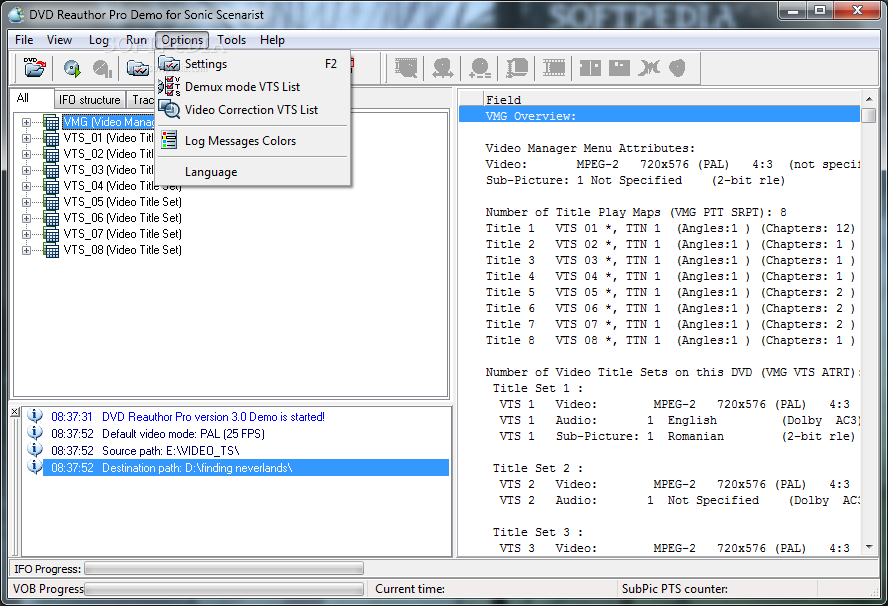Select the VTS_06 (Video Title Set) row
This screenshot has height=606, width=888.
(122, 218)
